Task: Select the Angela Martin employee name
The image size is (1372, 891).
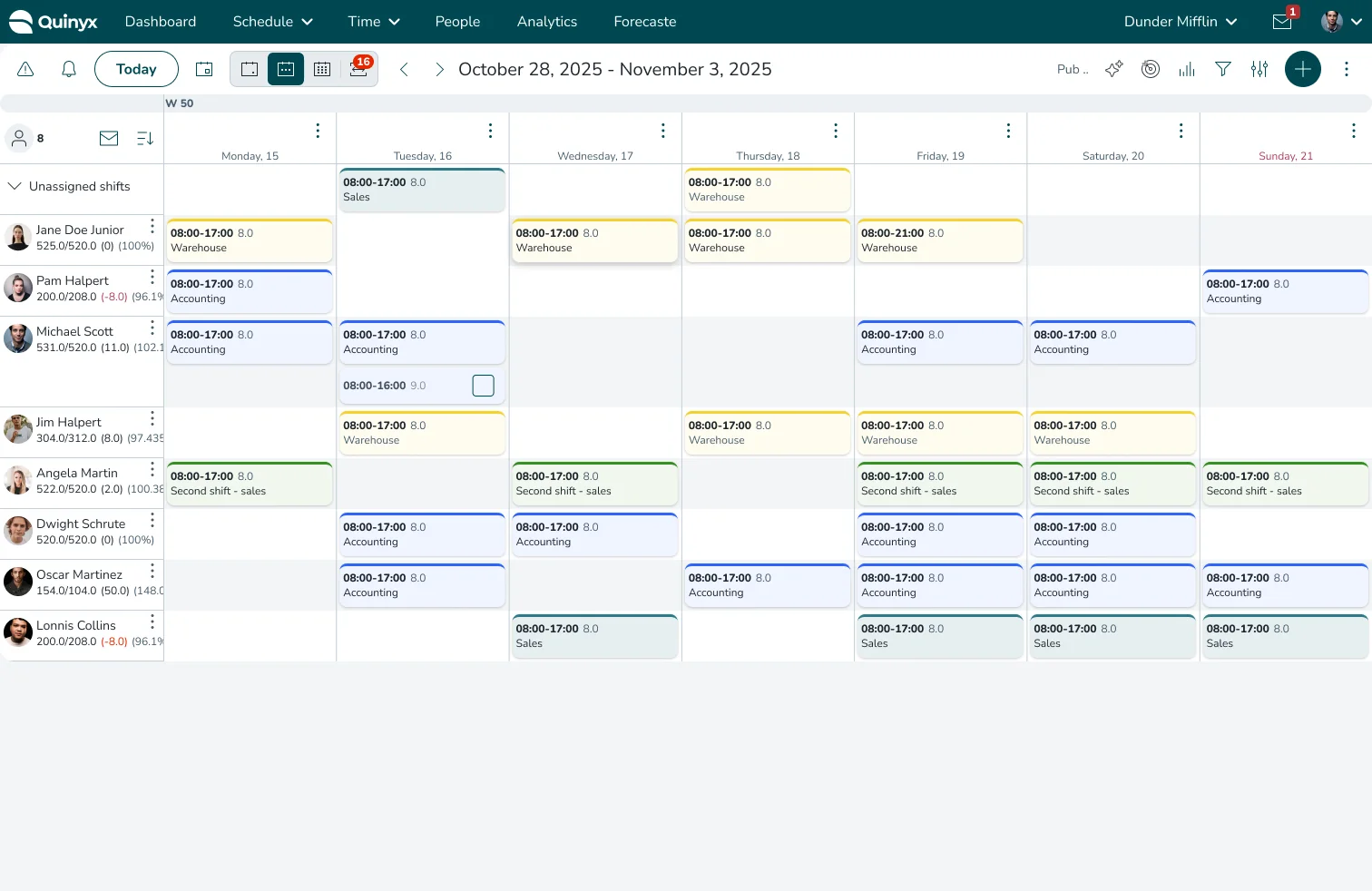Action: coord(77,473)
